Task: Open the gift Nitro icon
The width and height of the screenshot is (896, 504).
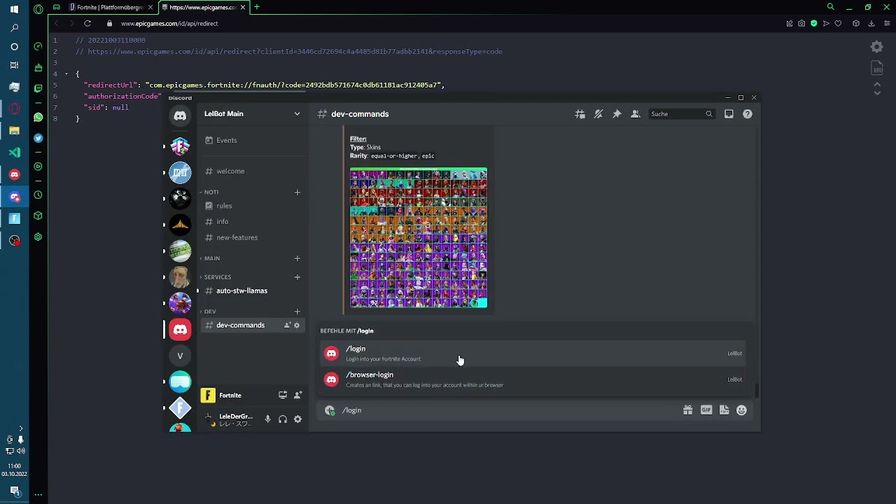Action: [x=687, y=410]
